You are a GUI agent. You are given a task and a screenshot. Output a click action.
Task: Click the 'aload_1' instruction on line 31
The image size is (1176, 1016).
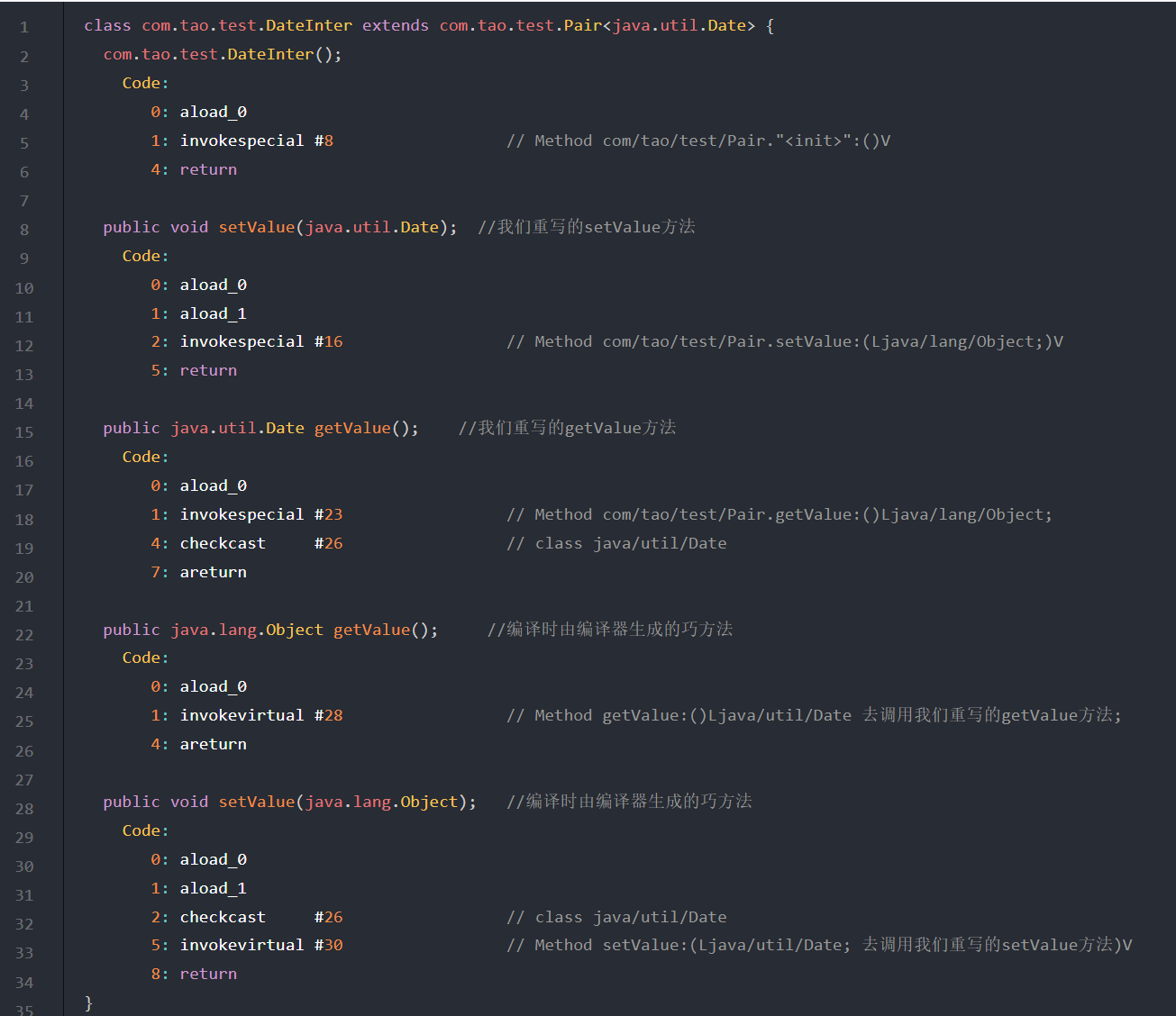click(x=214, y=889)
